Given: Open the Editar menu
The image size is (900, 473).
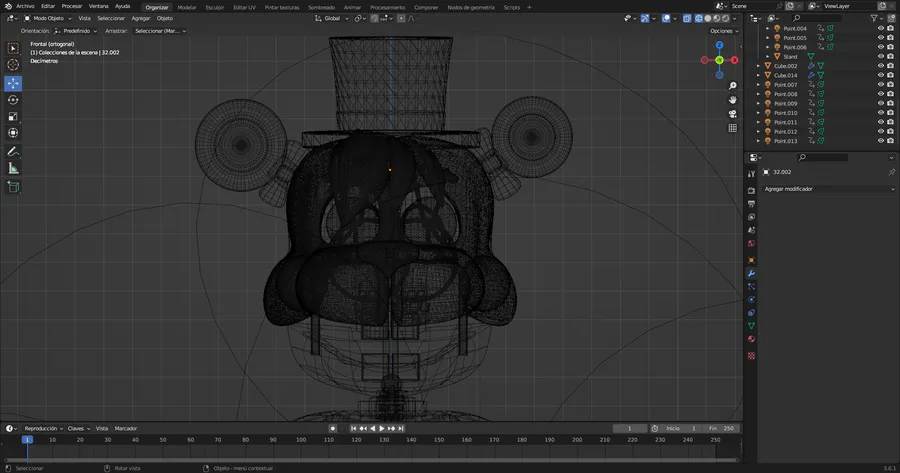Looking at the screenshot, I should (48, 6).
